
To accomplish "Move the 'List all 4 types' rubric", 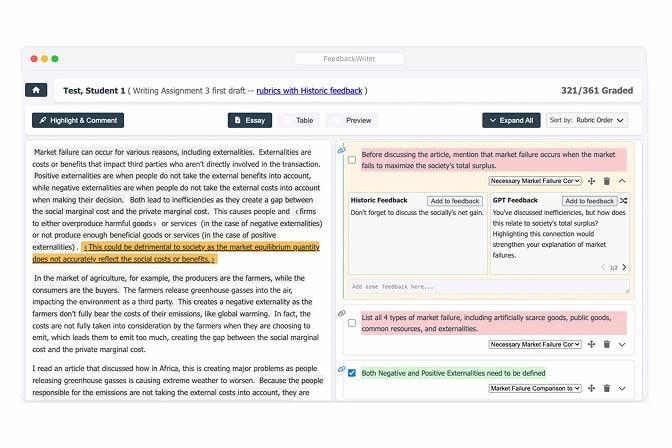I will 591,344.
